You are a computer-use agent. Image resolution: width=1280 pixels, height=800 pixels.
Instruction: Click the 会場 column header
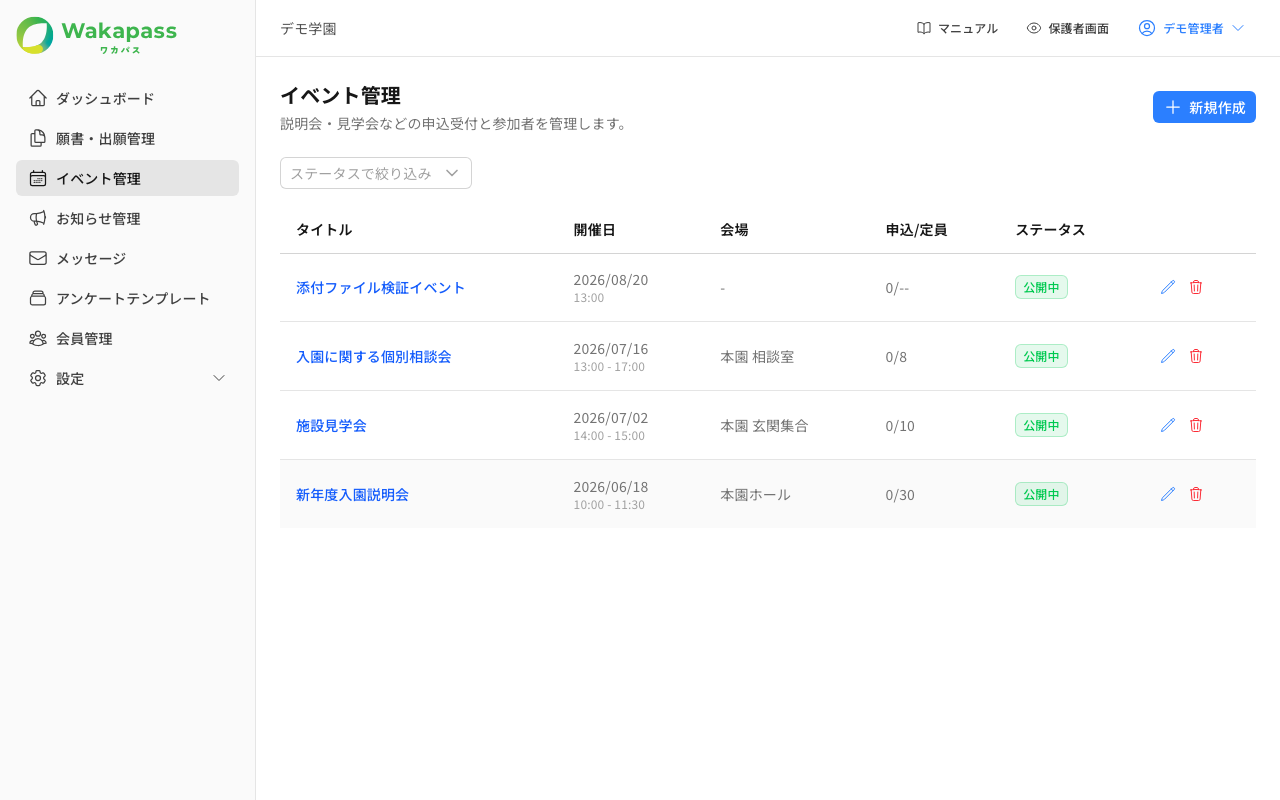(734, 229)
